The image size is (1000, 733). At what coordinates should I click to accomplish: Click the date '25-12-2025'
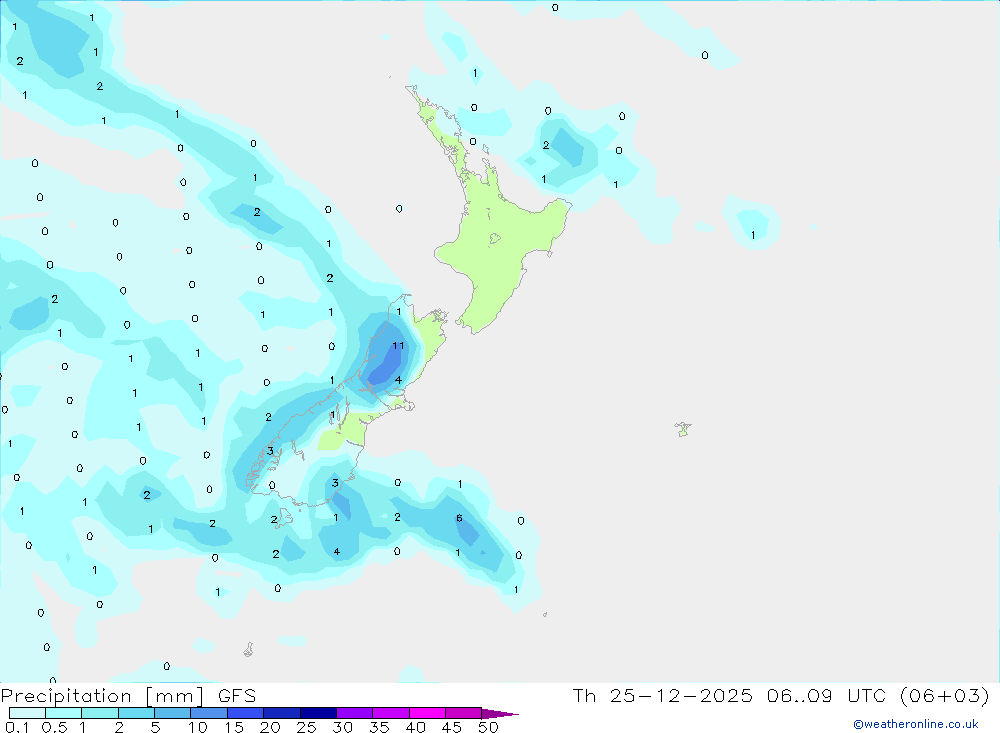click(681, 695)
